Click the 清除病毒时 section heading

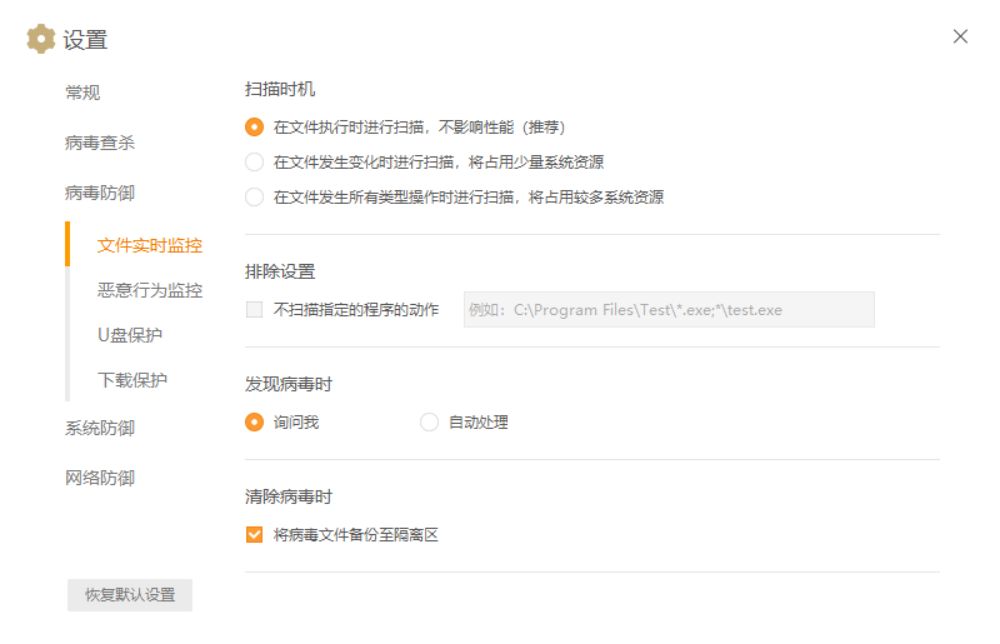288,497
